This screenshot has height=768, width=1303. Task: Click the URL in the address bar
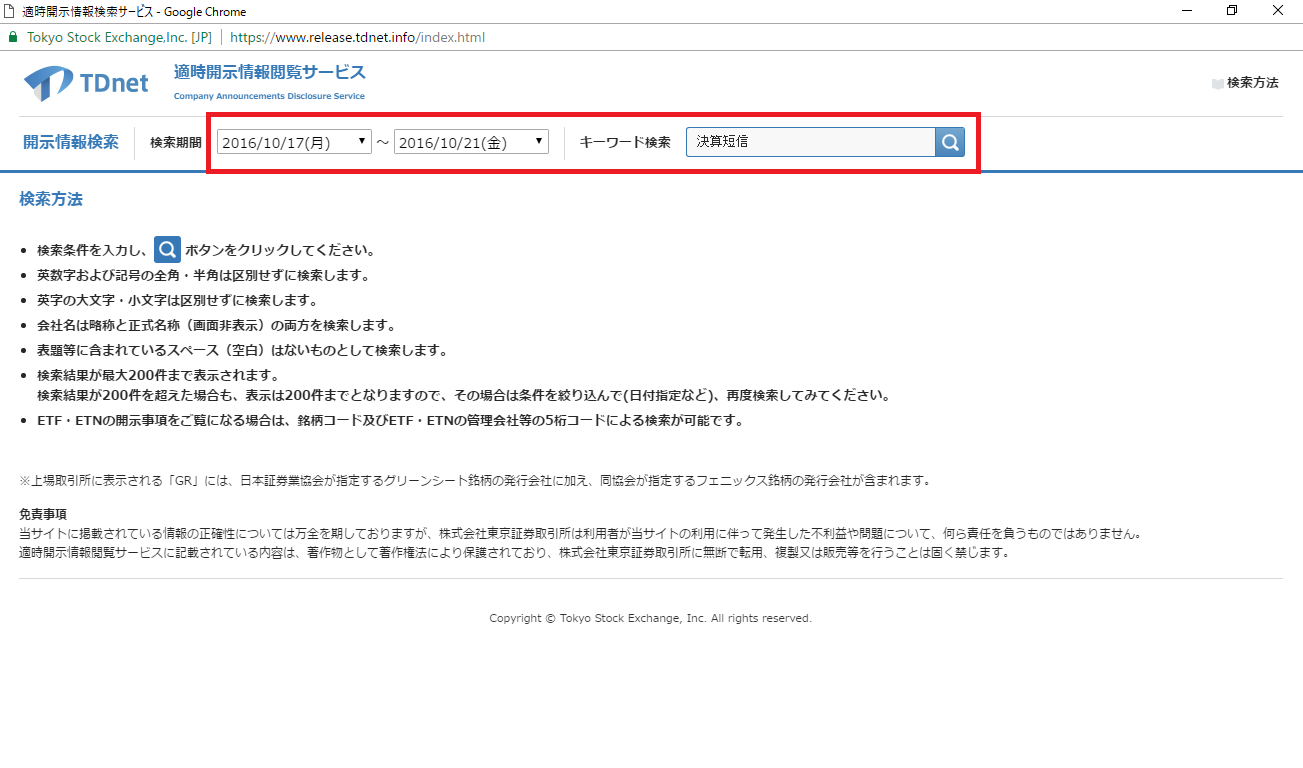[358, 37]
